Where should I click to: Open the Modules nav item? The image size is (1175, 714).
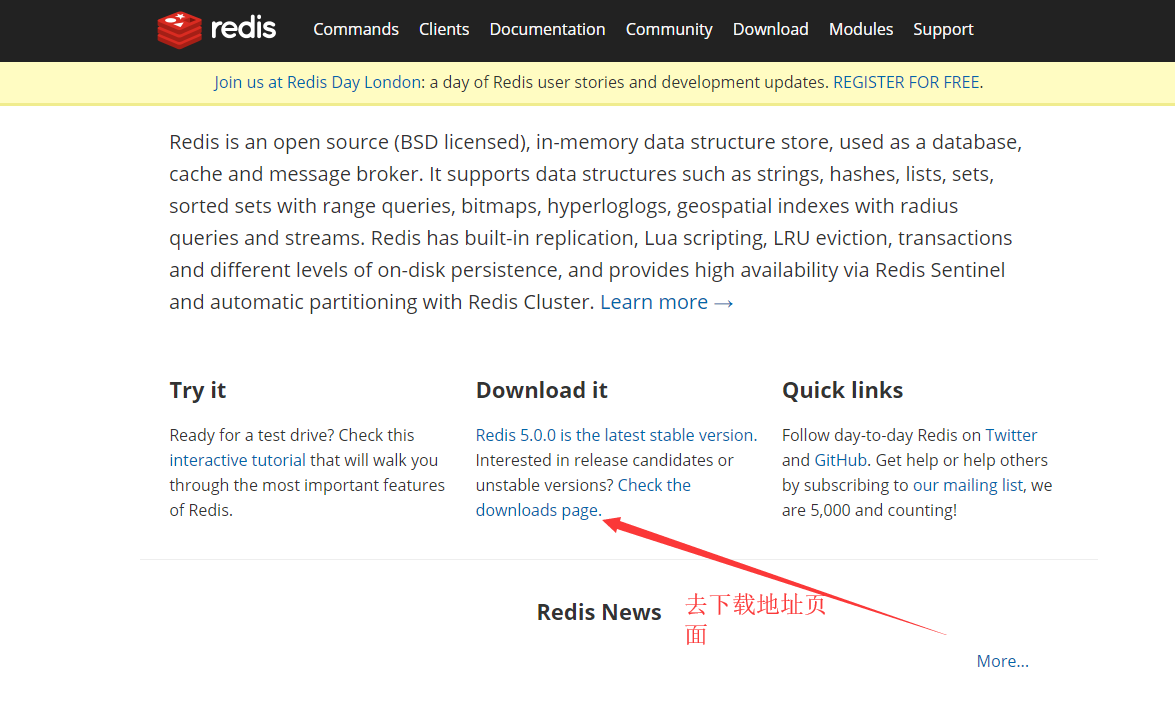pos(861,29)
